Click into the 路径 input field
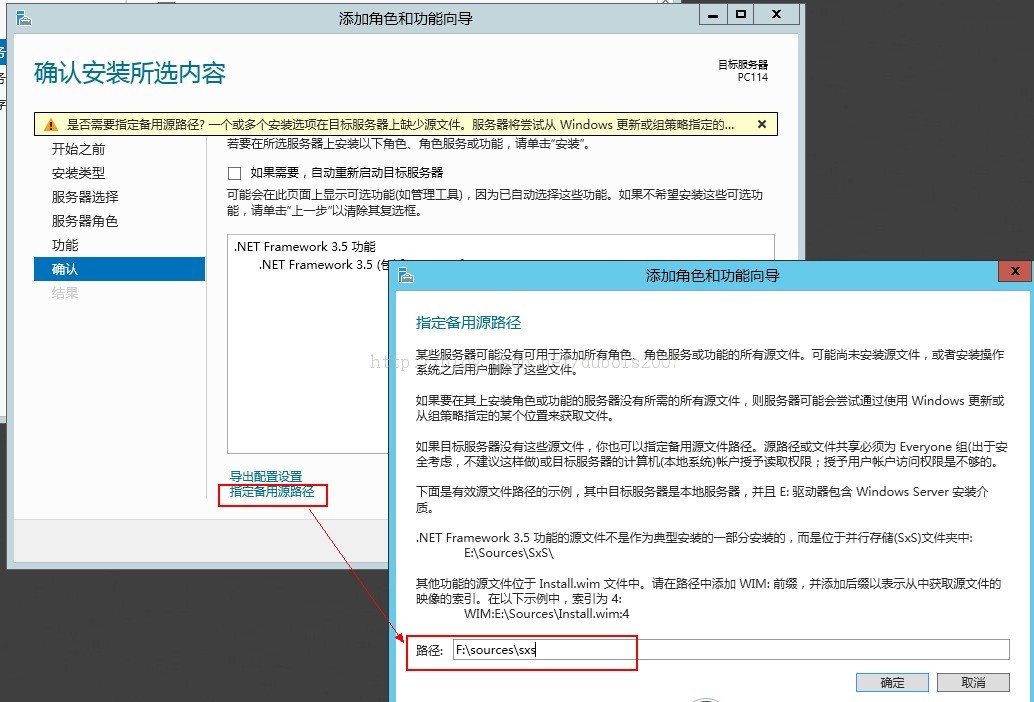 [730, 650]
